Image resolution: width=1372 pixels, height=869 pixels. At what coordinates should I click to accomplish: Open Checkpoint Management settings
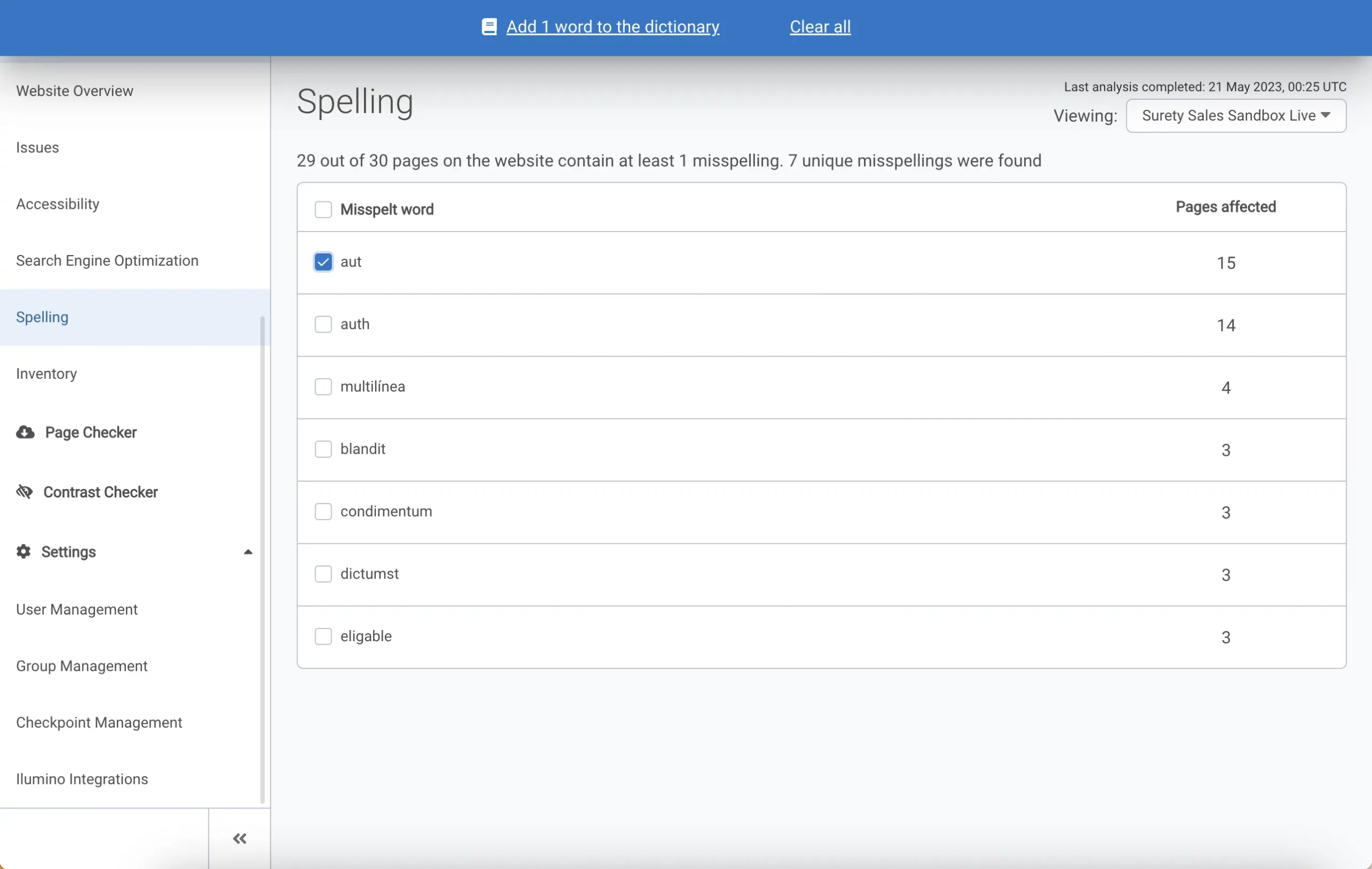pos(99,722)
